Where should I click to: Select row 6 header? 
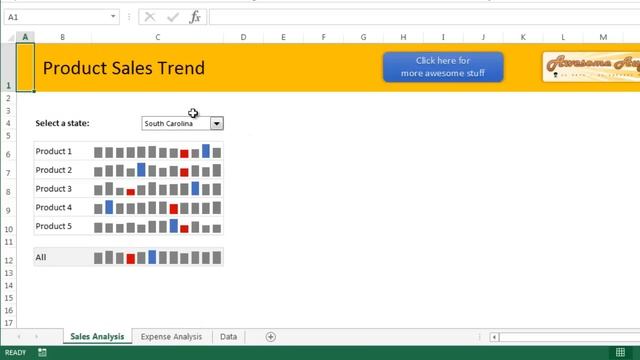[8, 151]
